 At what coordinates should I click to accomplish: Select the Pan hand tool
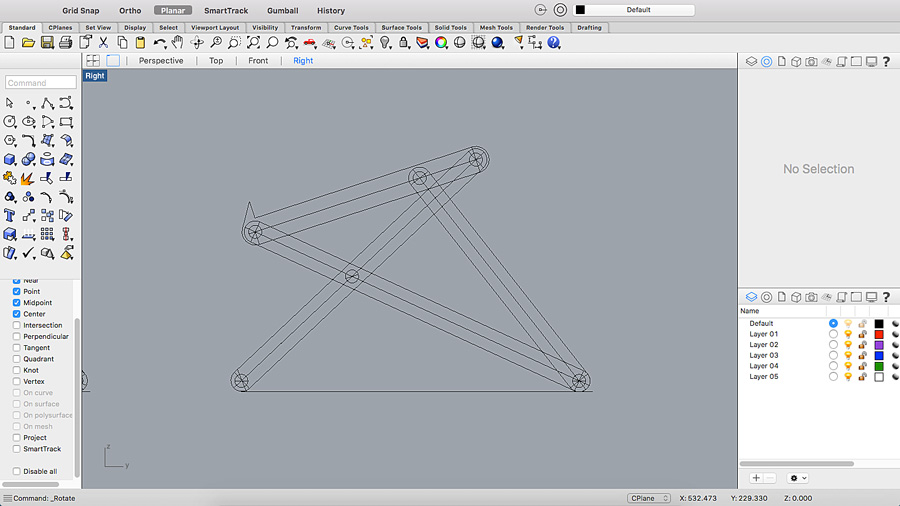(178, 42)
